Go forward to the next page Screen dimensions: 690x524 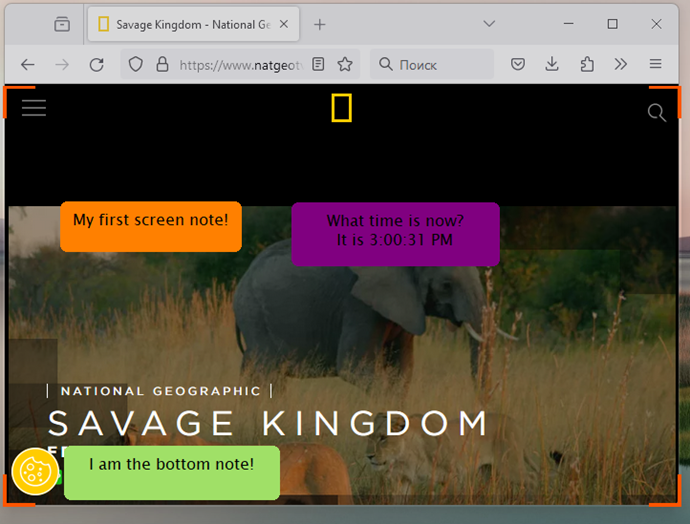62,65
